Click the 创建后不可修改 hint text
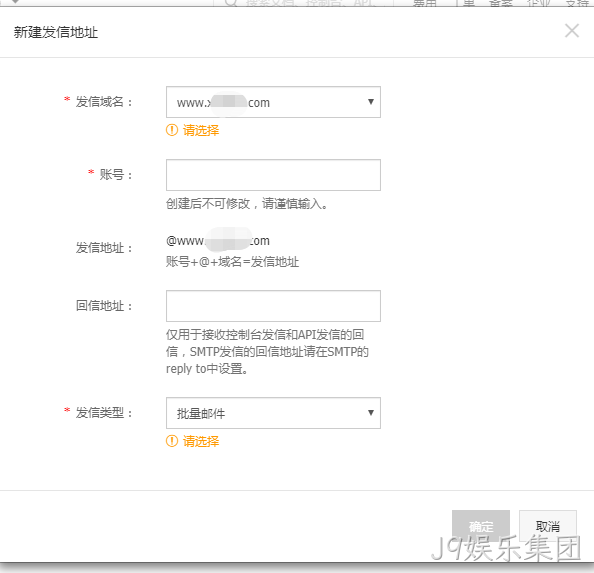The width and height of the screenshot is (594, 573). [247, 204]
